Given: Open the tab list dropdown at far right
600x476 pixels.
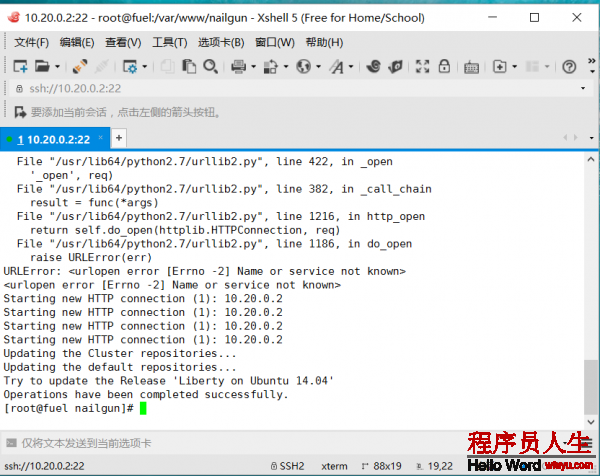Looking at the screenshot, I should (x=592, y=138).
